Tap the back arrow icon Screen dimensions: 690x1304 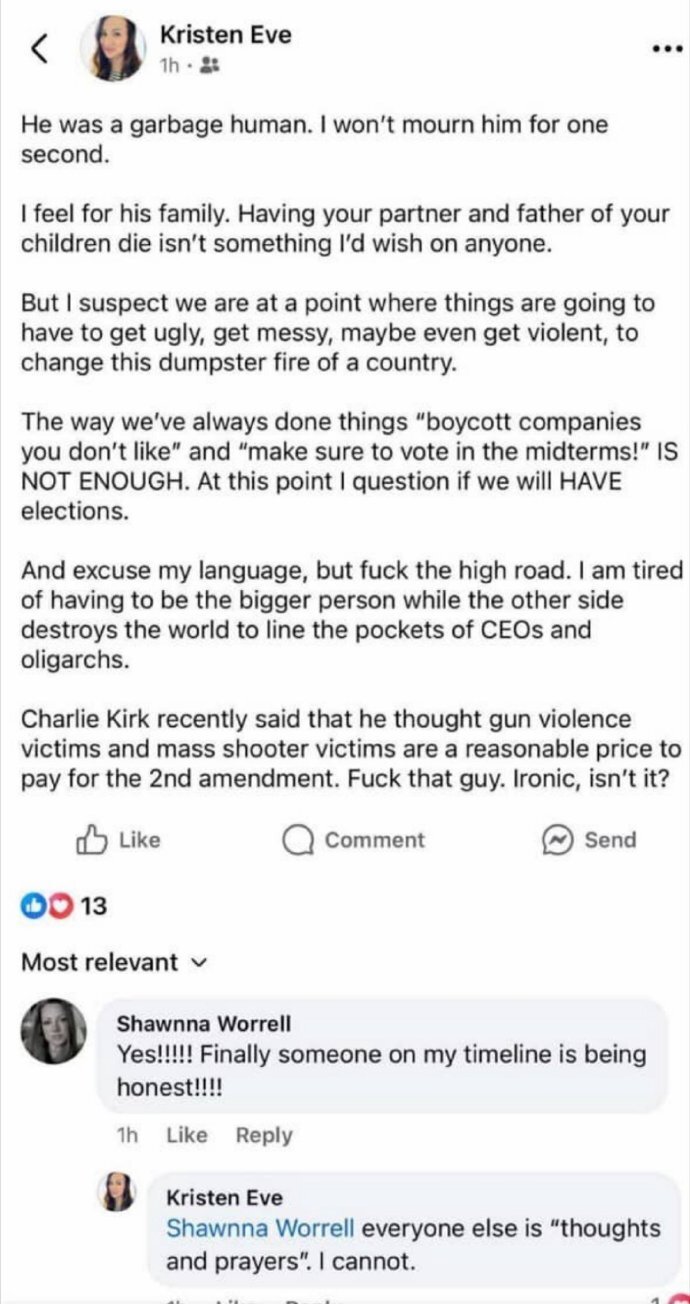point(41,50)
